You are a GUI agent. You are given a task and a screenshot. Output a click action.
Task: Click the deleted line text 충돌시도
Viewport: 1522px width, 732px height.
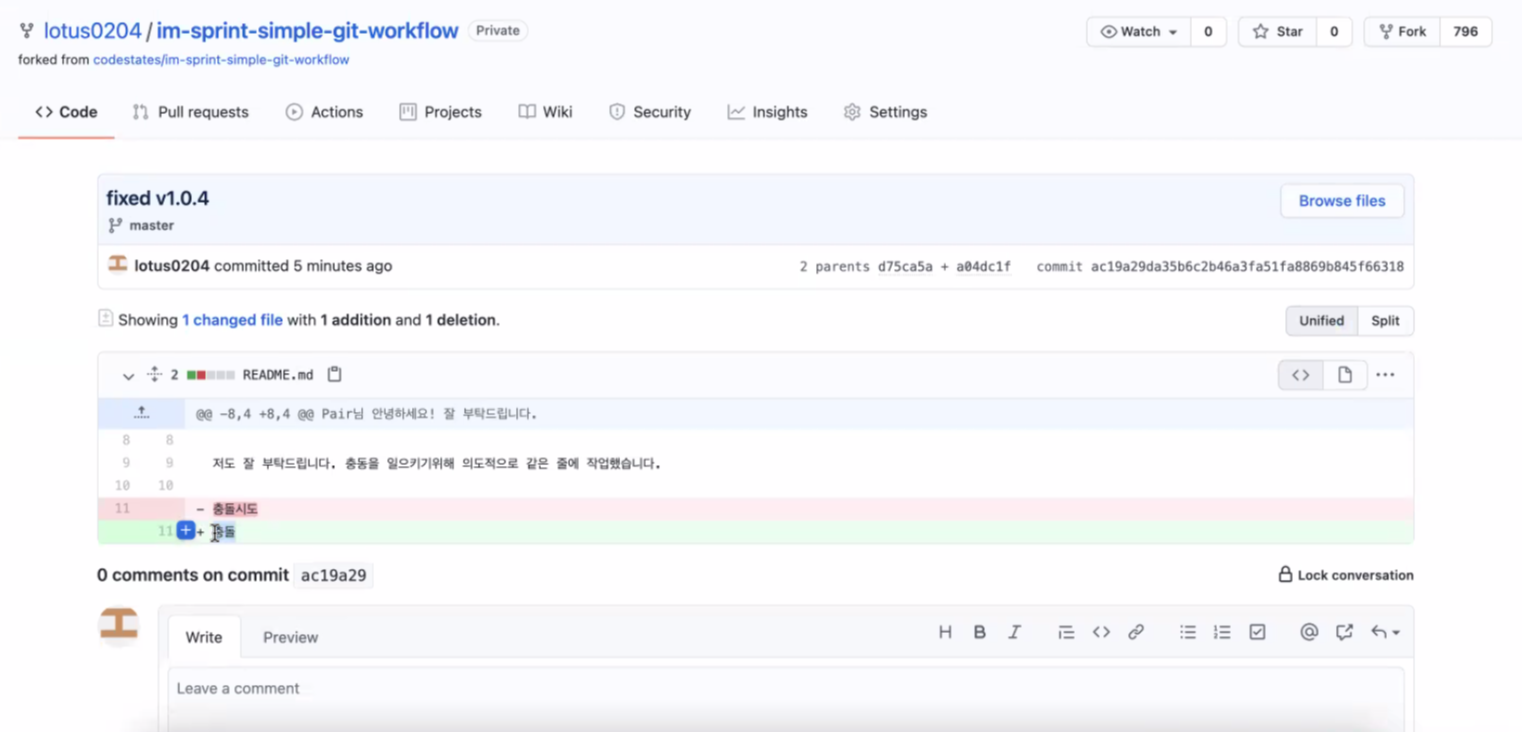pyautogui.click(x=235, y=509)
